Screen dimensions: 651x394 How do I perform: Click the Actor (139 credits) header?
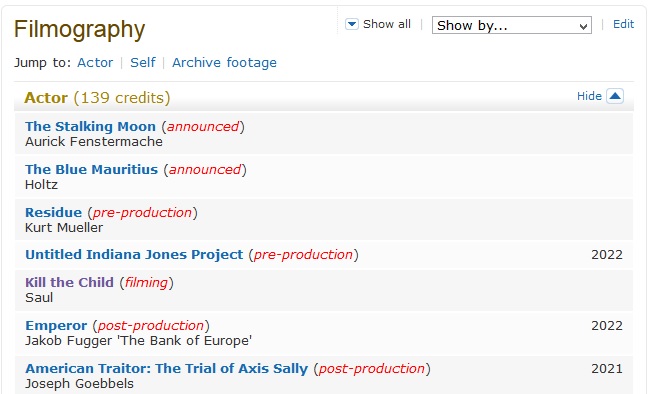pos(97,98)
